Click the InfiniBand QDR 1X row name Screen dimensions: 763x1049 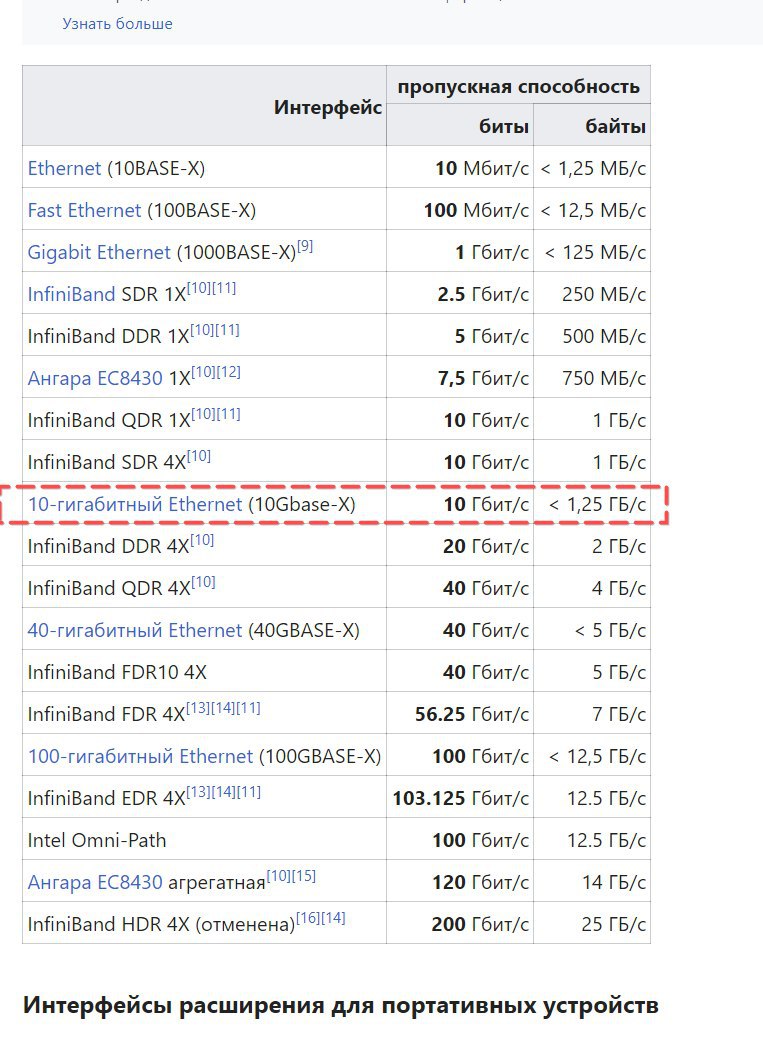coord(109,420)
